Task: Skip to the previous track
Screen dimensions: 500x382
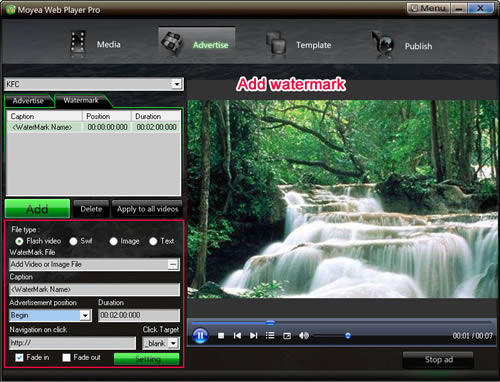Action: [x=237, y=335]
